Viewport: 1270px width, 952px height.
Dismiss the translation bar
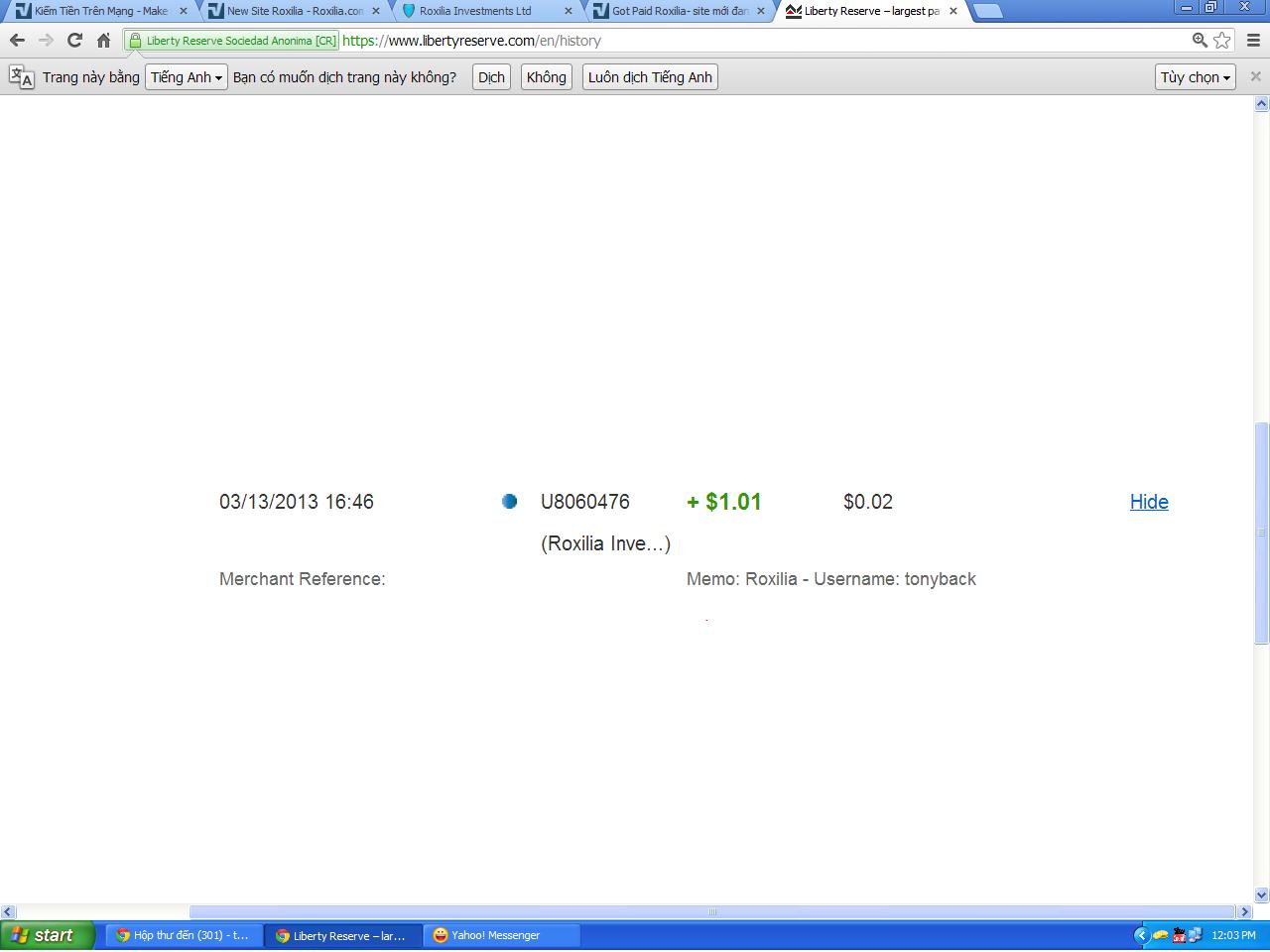(x=1255, y=76)
